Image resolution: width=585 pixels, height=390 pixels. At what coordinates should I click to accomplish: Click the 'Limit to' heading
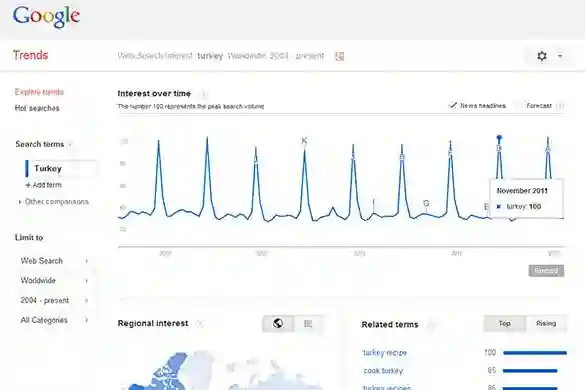[x=29, y=238]
